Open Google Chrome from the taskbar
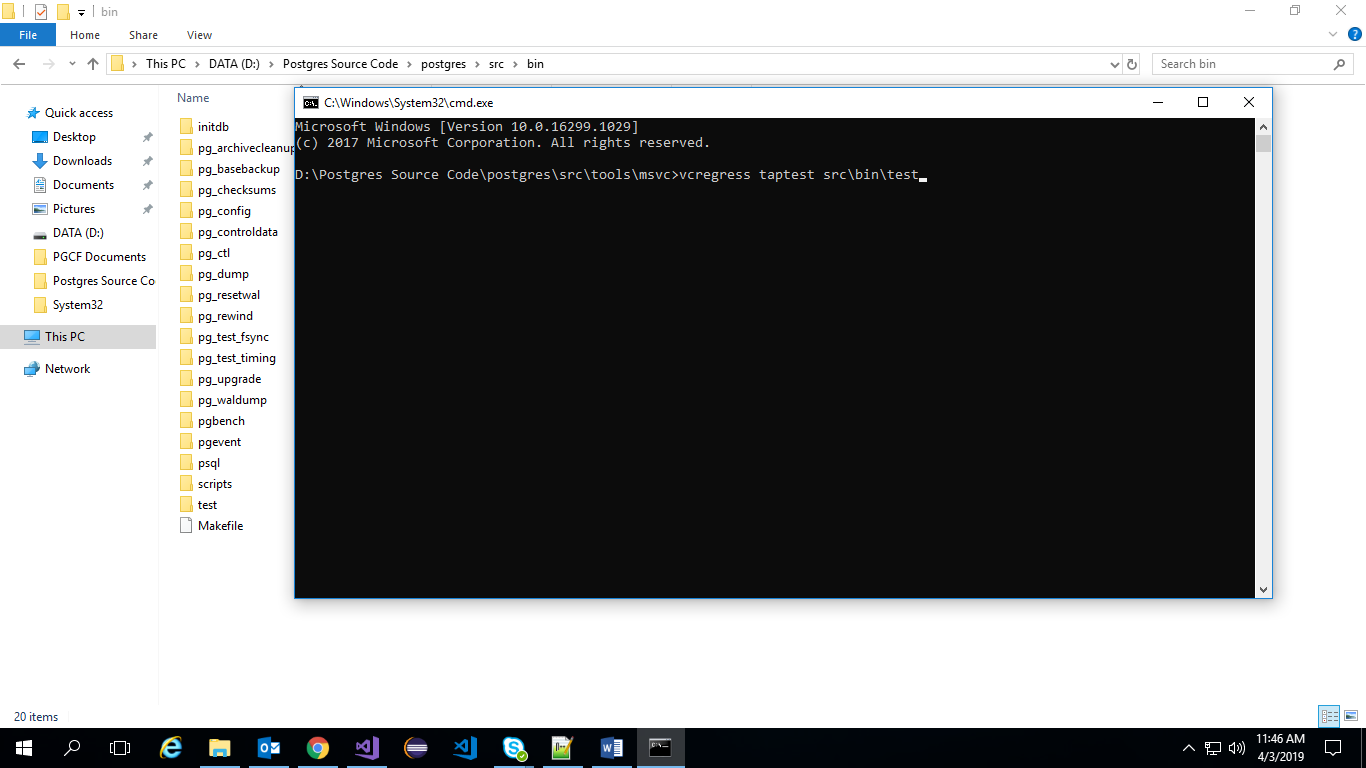Viewport: 1366px width, 768px height. point(318,747)
